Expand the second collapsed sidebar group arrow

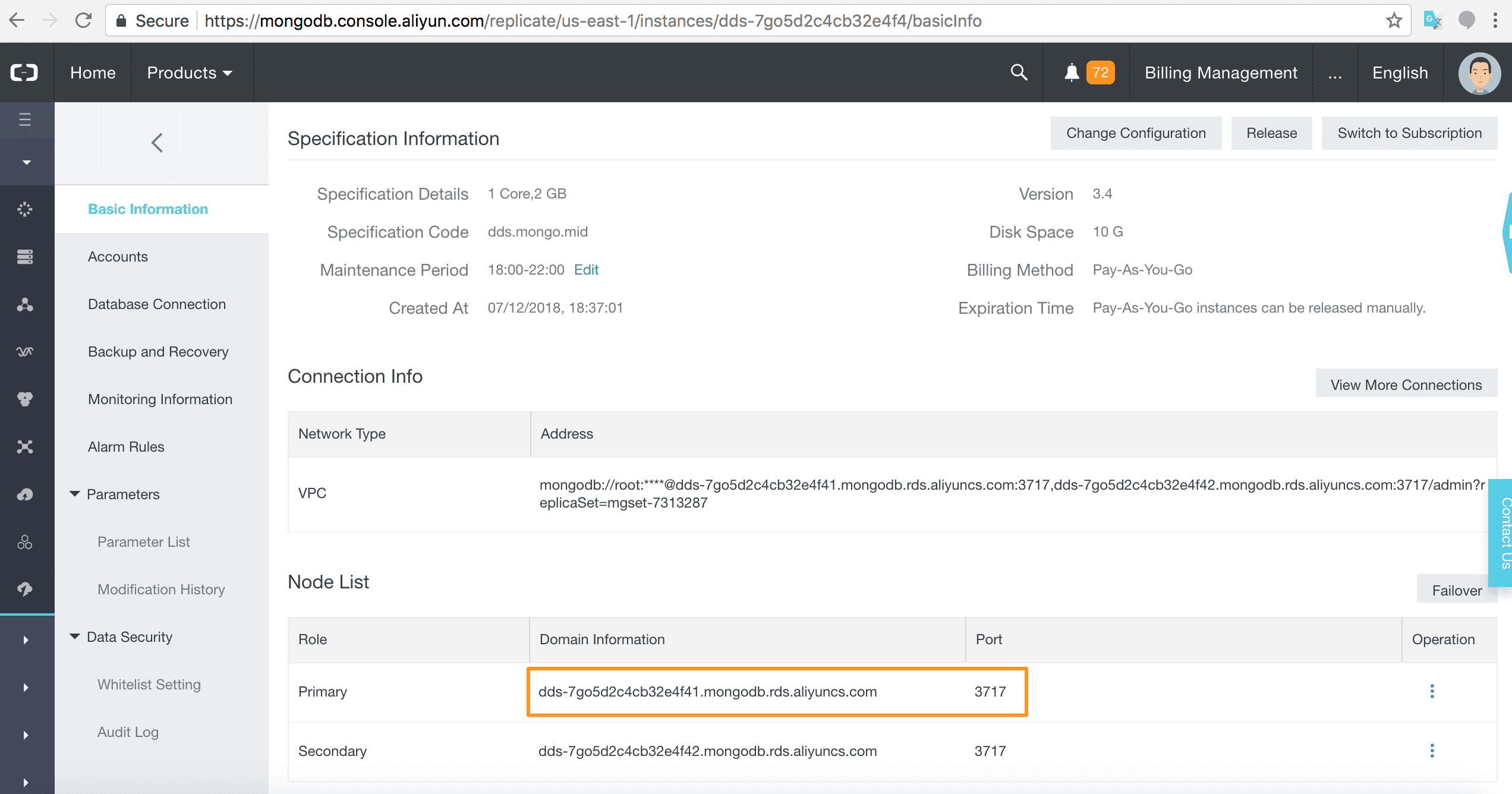[x=26, y=688]
